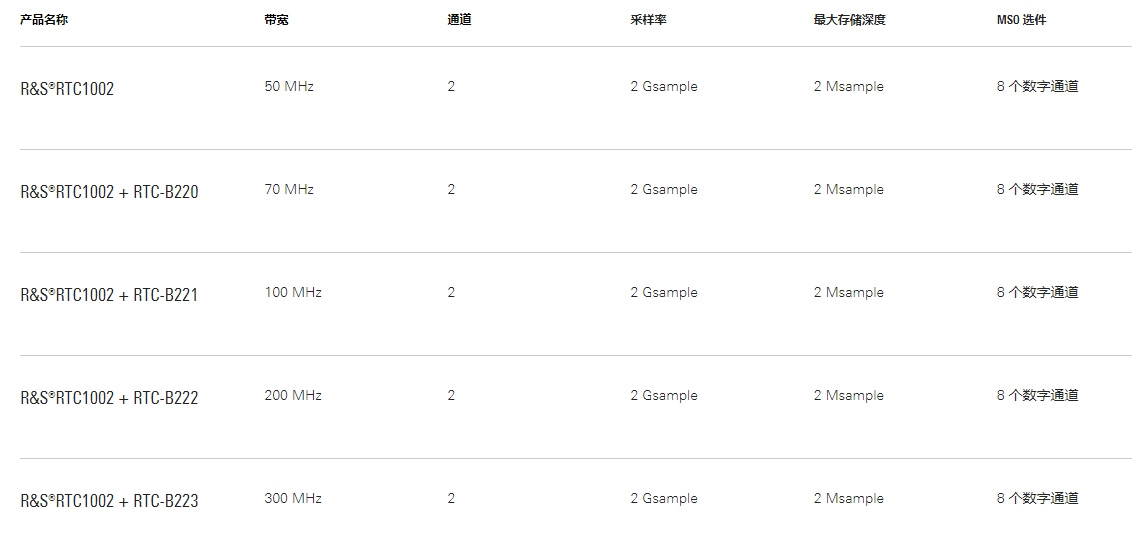Click the channel count in RTC-B220 row
1132x555 pixels.
451,190
